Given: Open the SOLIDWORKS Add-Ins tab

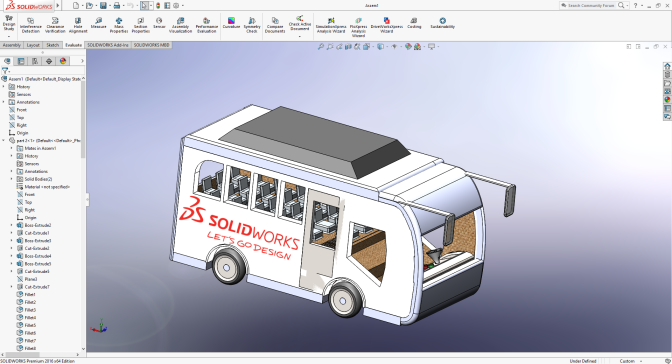Looking at the screenshot, I should click(108, 45).
